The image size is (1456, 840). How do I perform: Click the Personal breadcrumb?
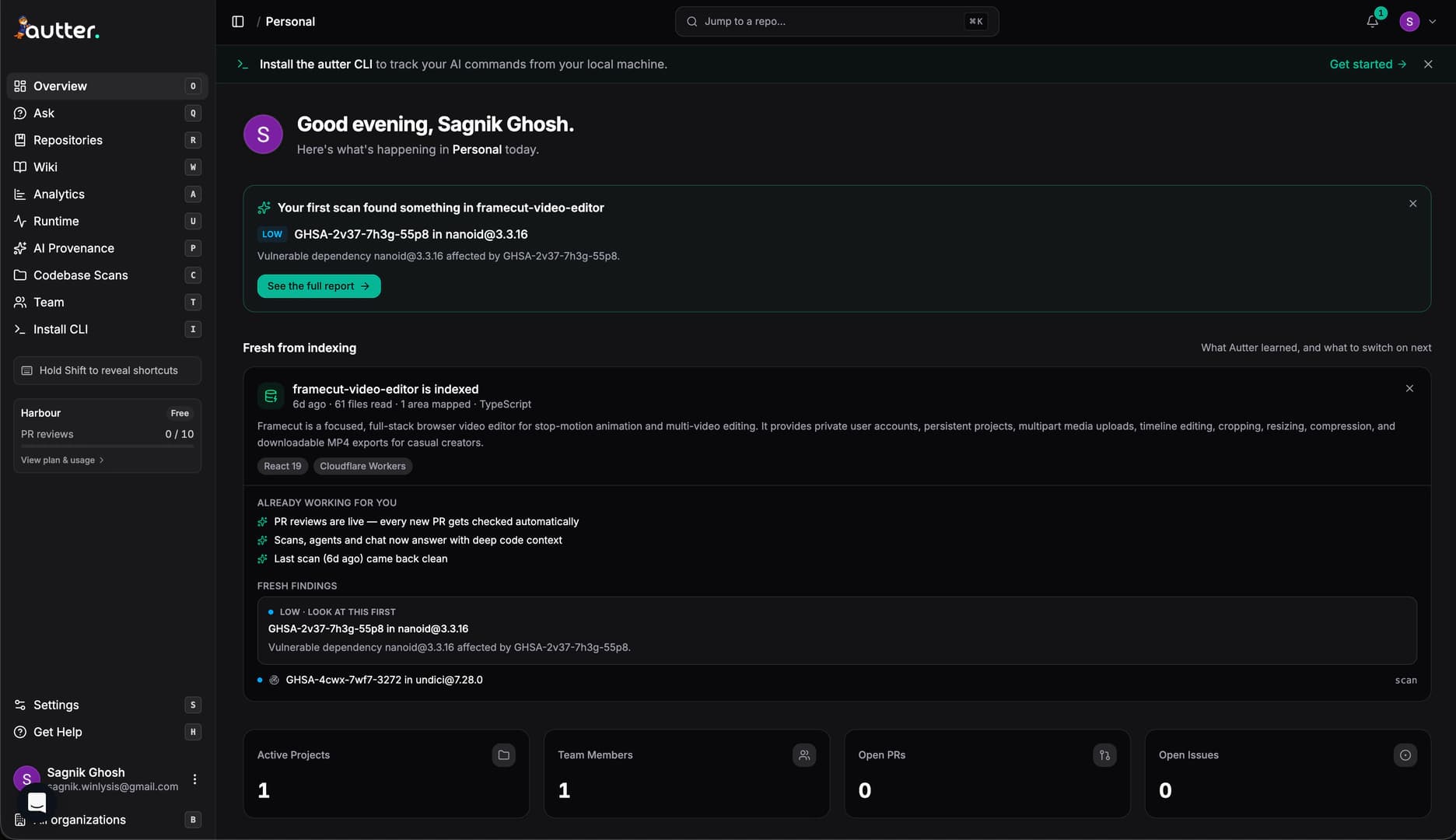pyautogui.click(x=290, y=22)
